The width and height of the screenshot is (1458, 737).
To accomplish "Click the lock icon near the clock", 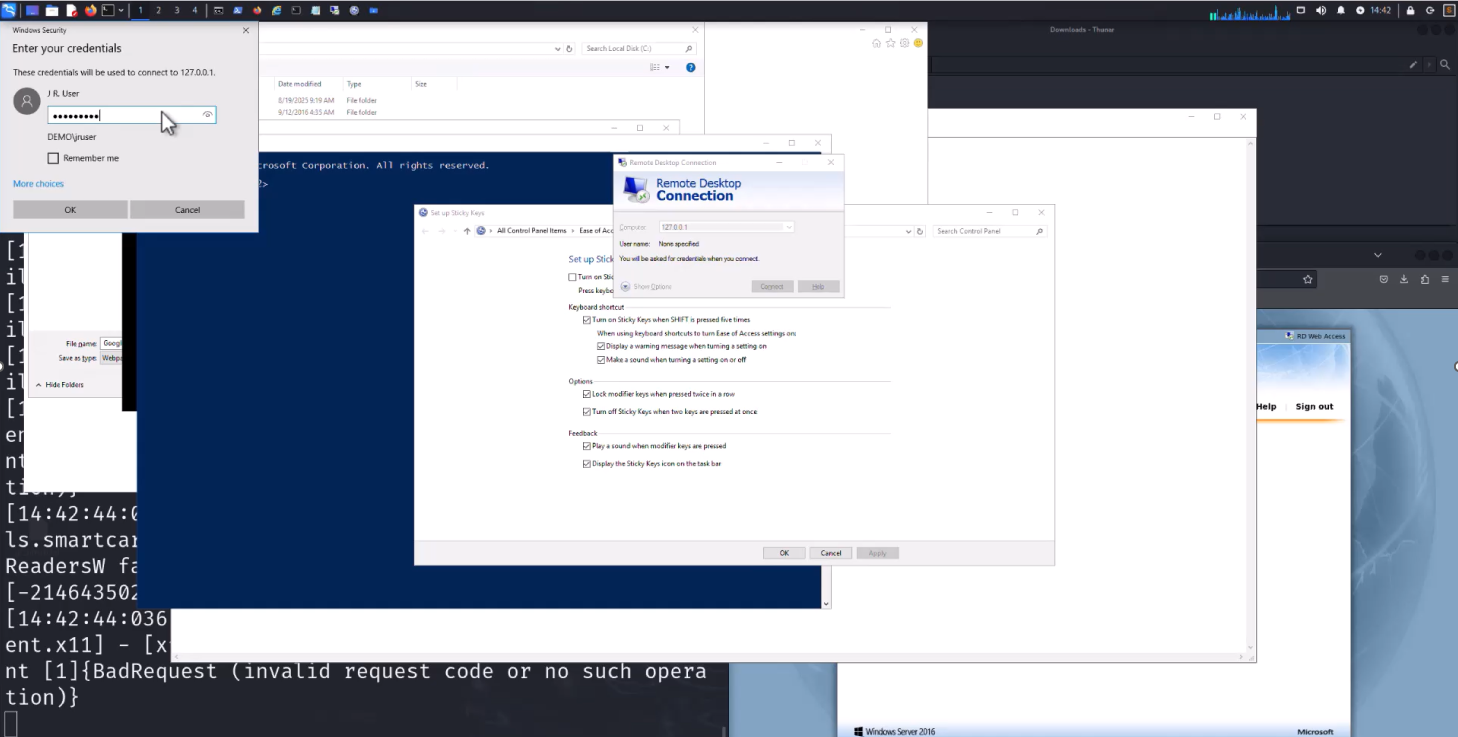I will click(x=1411, y=10).
